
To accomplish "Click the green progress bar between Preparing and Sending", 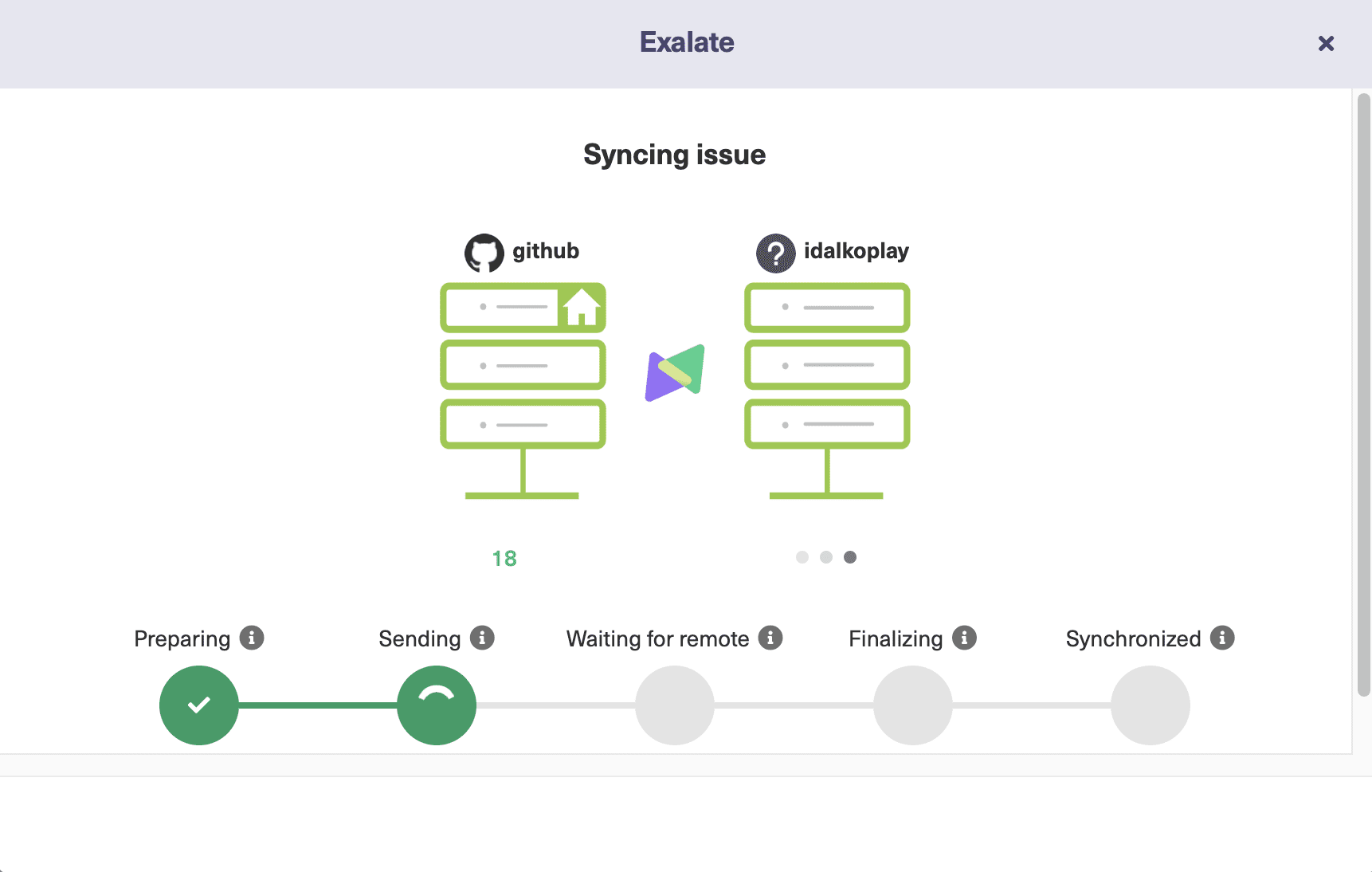I will coord(319,705).
